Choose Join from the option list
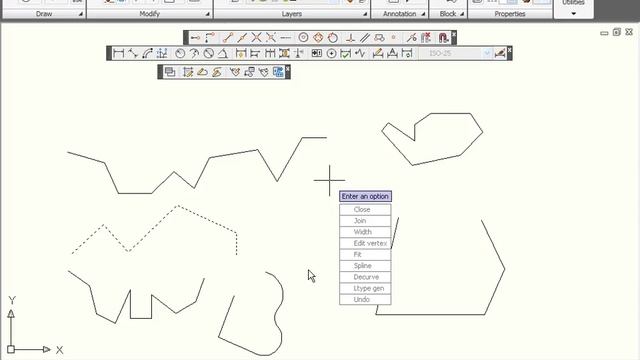The width and height of the screenshot is (640, 360). (x=365, y=221)
